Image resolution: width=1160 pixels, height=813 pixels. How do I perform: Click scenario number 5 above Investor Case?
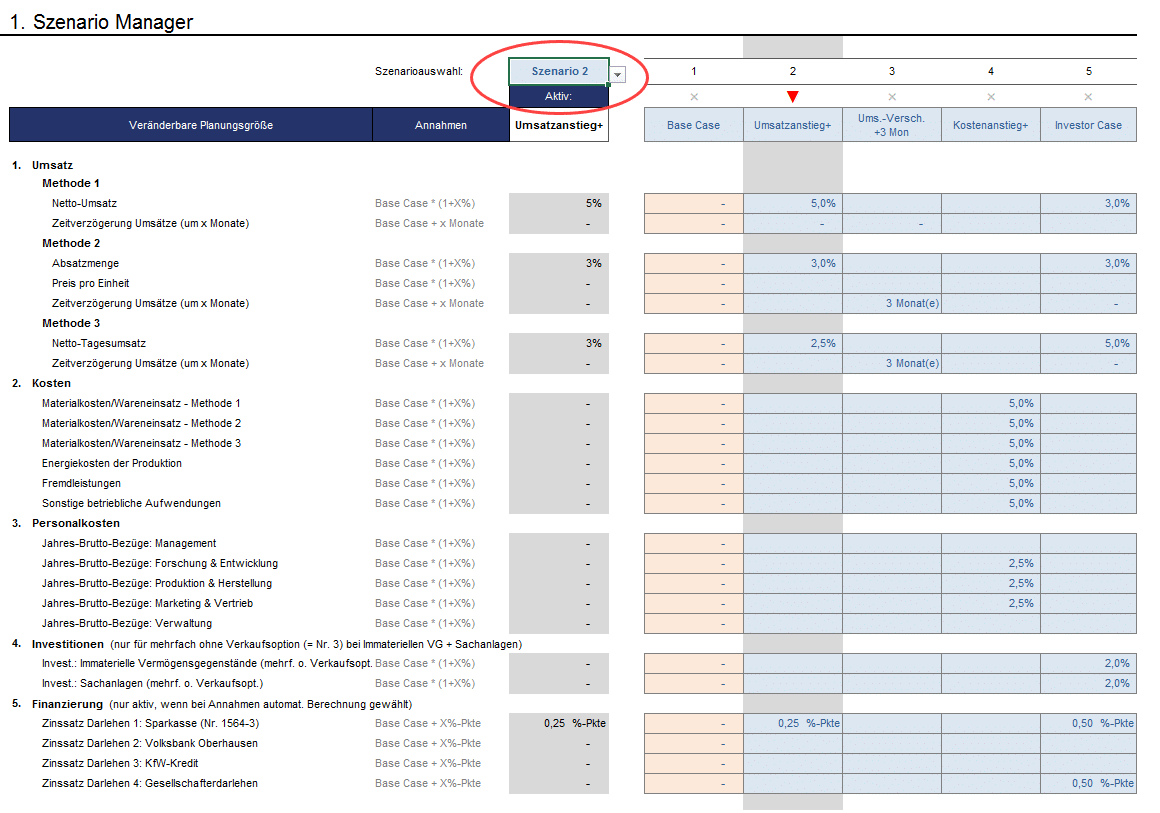(1088, 71)
